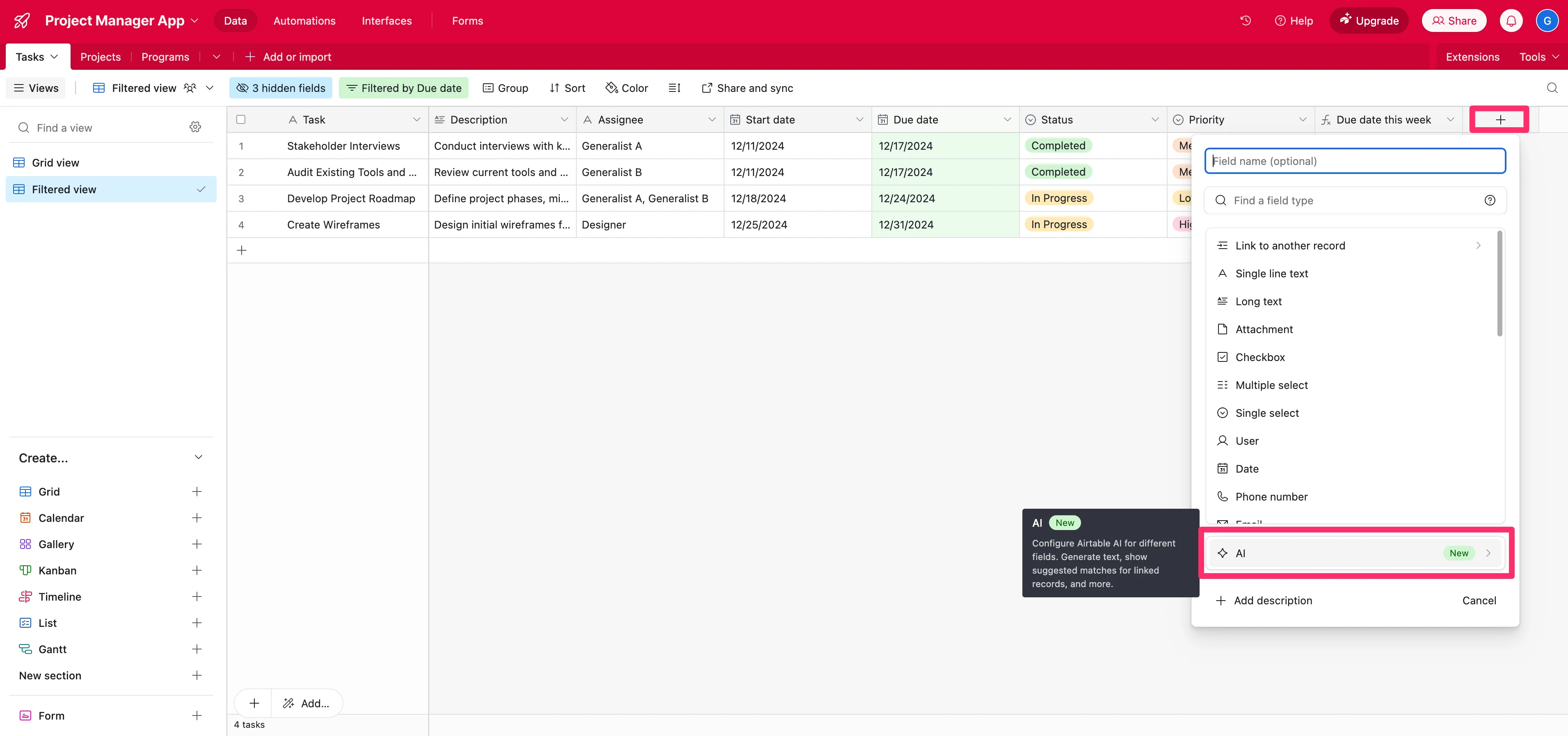Click the notifications bell icon

1511,21
